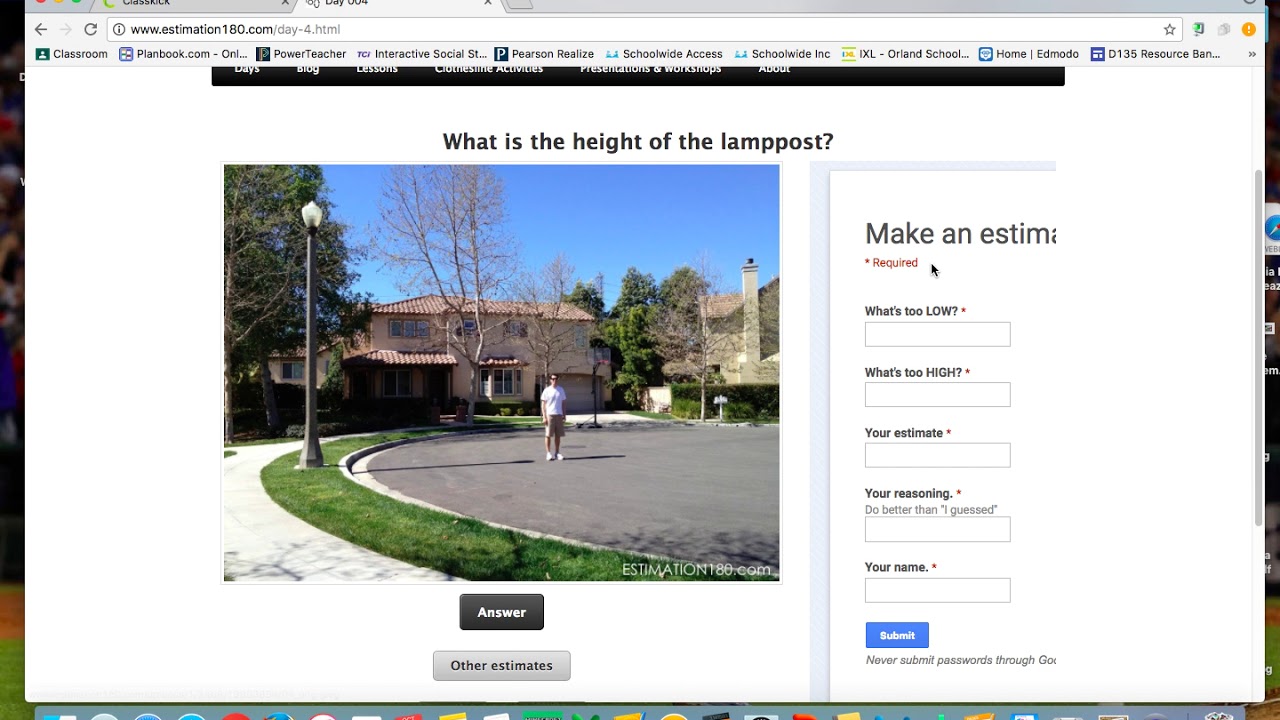Open the Interactive Social St... bookmark
Screen dimensions: 1280x720
[x=422, y=54]
